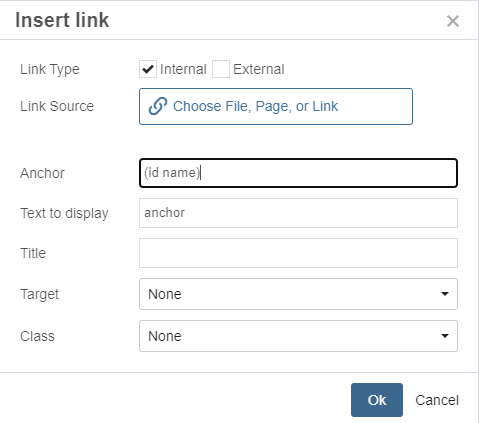Focus the Anchor id name field

tap(298, 173)
